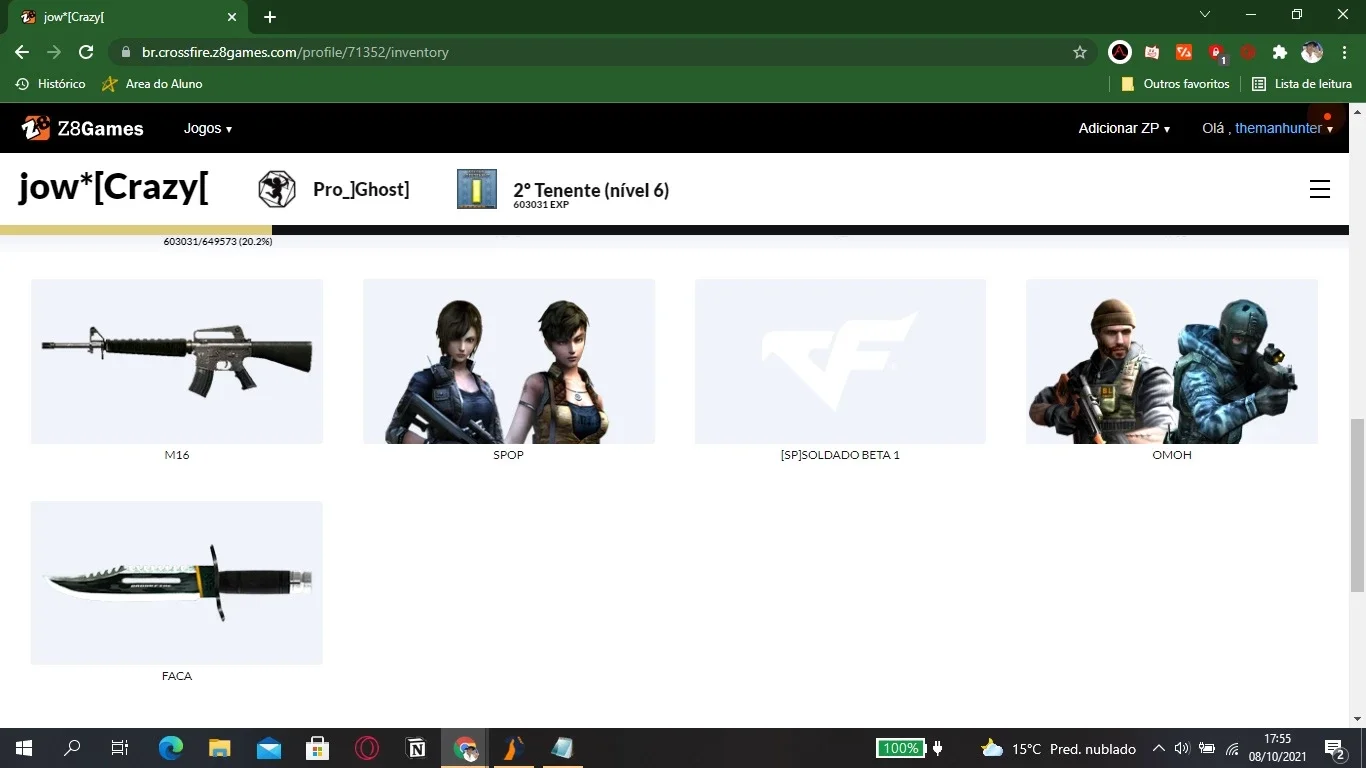The height and width of the screenshot is (768, 1366).
Task: Click the site lock icon in address bar
Action: 126,52
